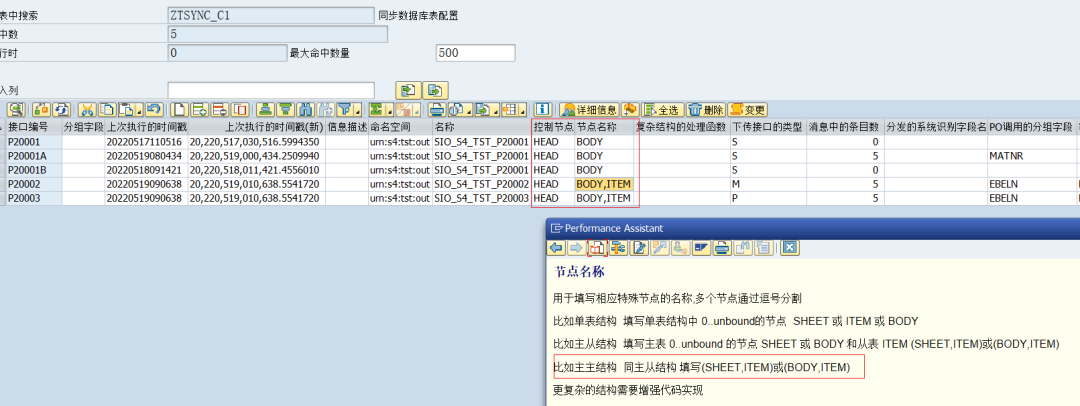Click the 删除 button
1080x406 pixels.
pos(706,110)
